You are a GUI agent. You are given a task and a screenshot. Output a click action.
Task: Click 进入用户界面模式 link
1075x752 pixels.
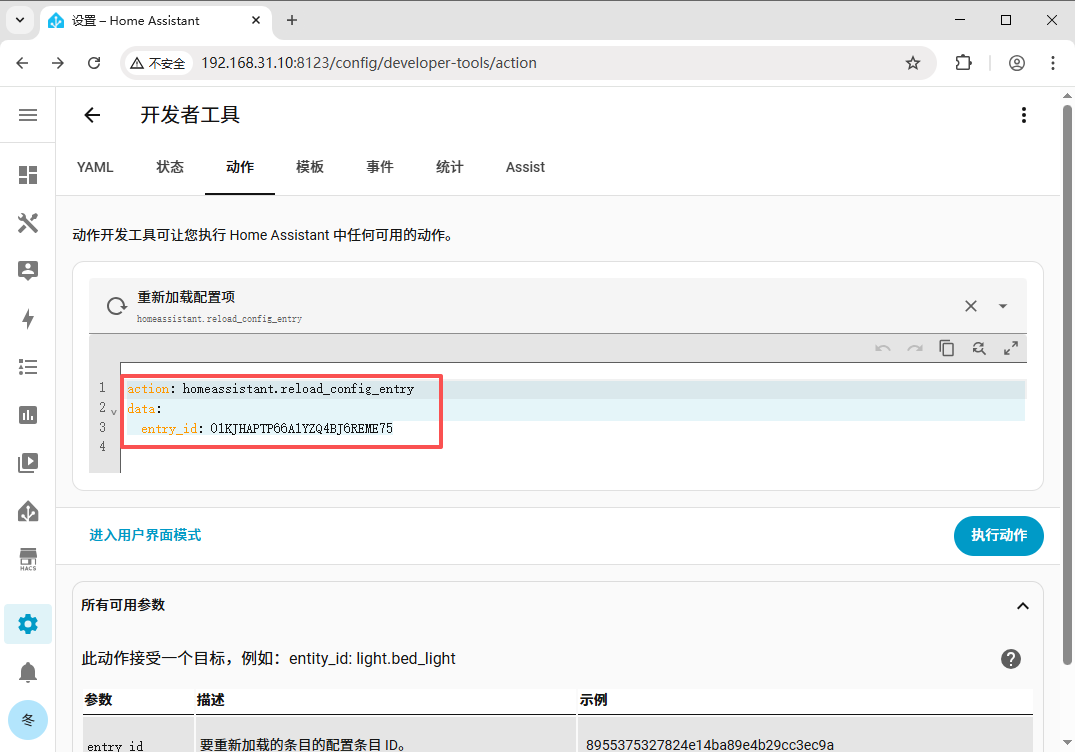coord(145,535)
